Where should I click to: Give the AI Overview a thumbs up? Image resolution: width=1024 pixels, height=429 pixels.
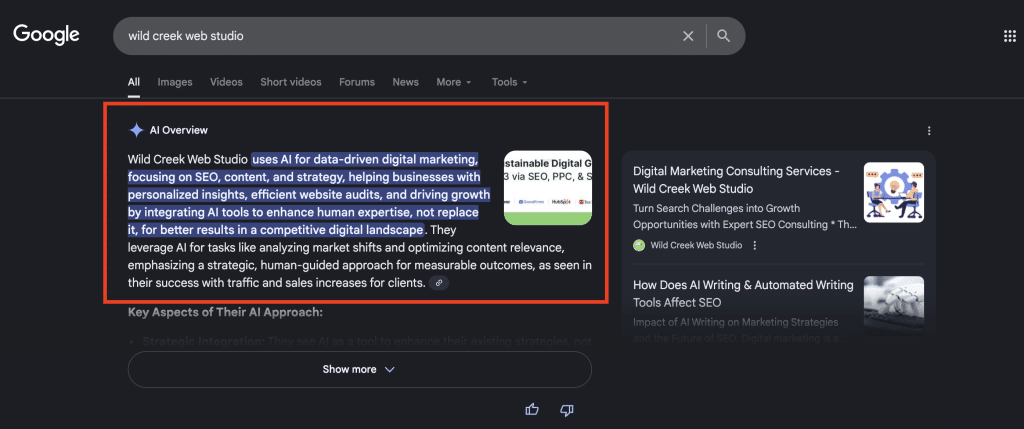[532, 409]
